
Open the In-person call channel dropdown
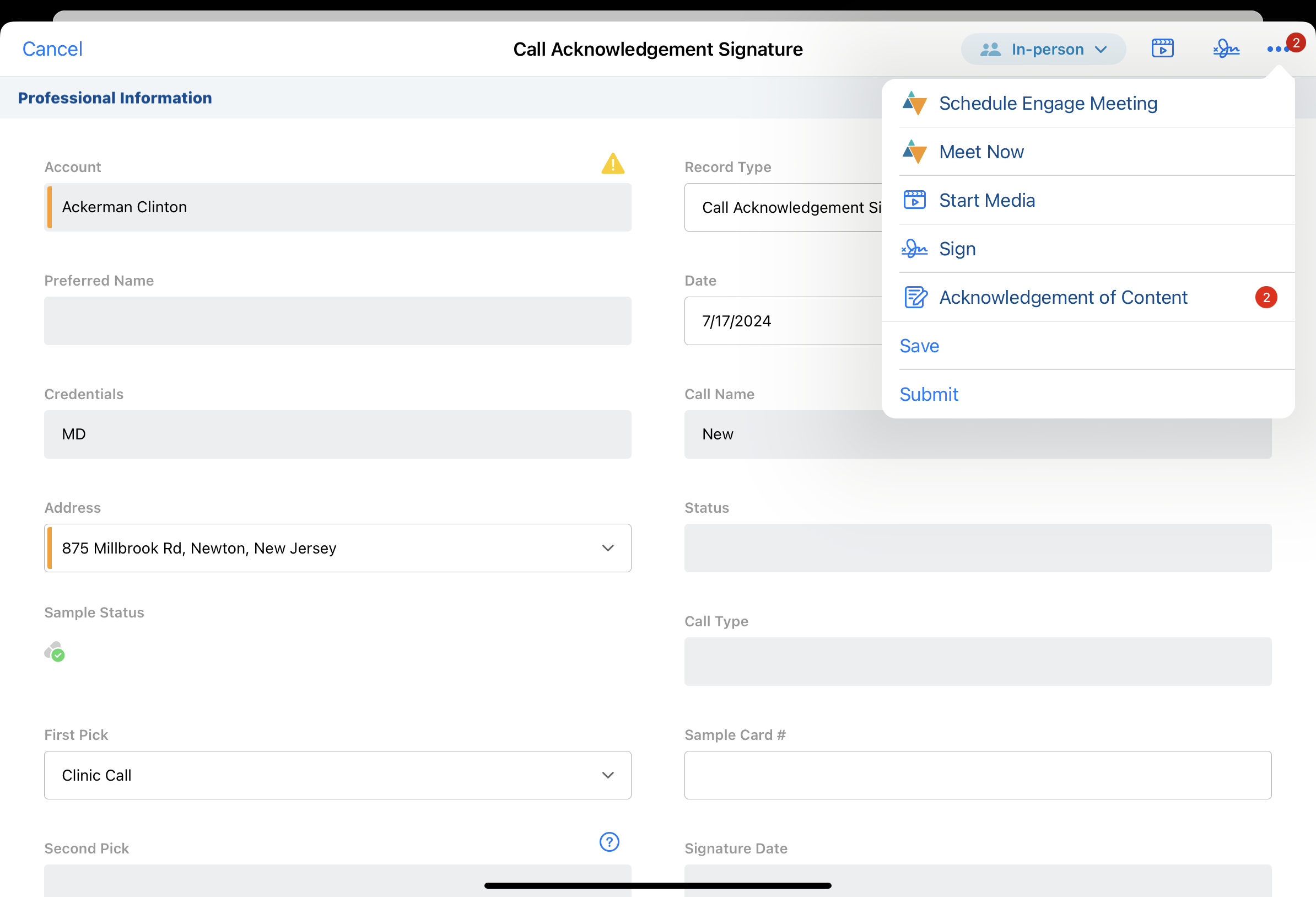[x=1043, y=49]
